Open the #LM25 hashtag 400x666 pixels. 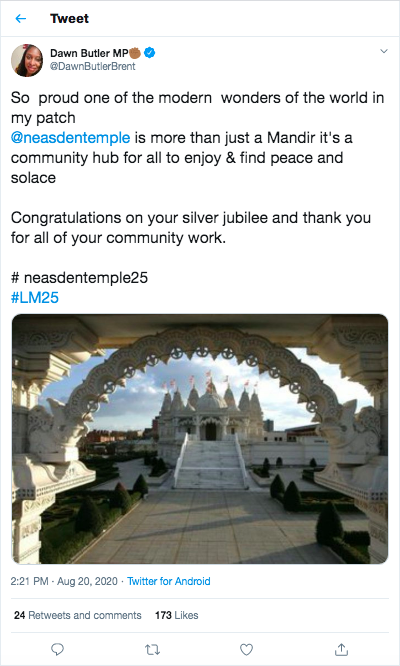click(x=34, y=297)
